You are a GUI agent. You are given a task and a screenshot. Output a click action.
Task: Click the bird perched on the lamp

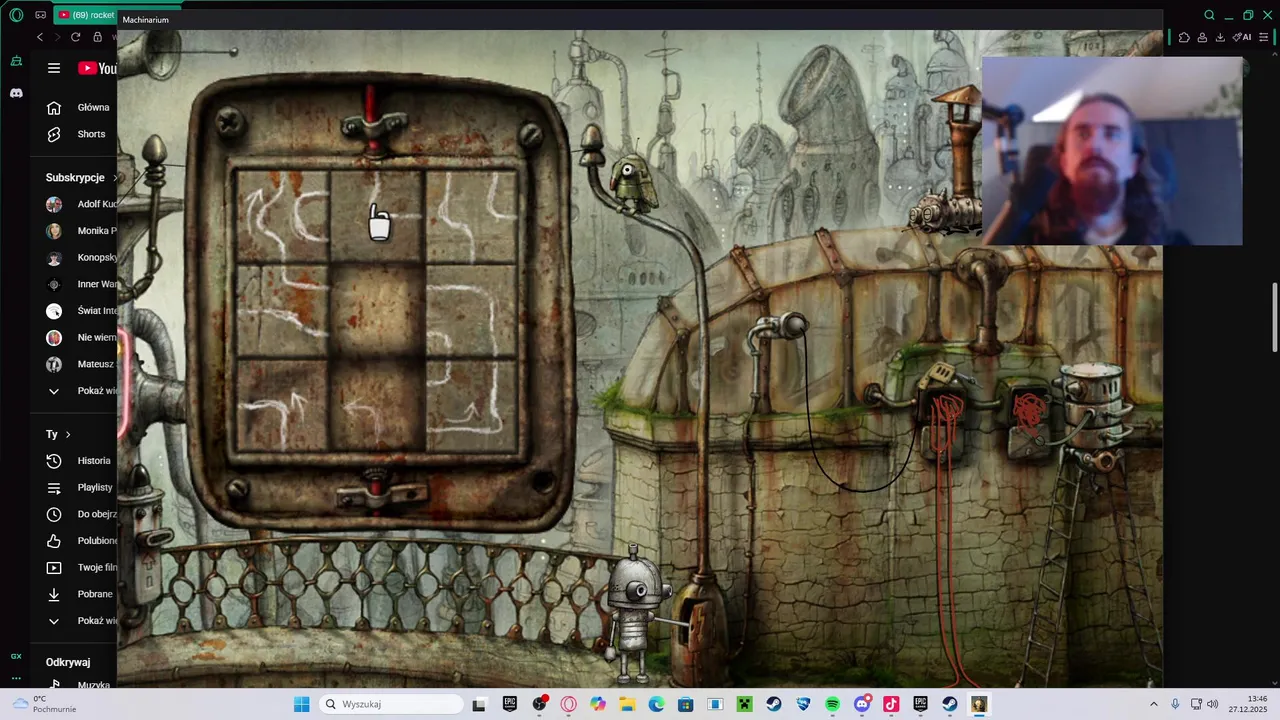coord(632,183)
